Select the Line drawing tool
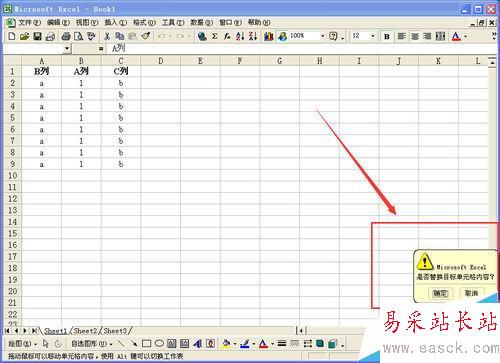This screenshot has width=500, height=363. (121, 343)
